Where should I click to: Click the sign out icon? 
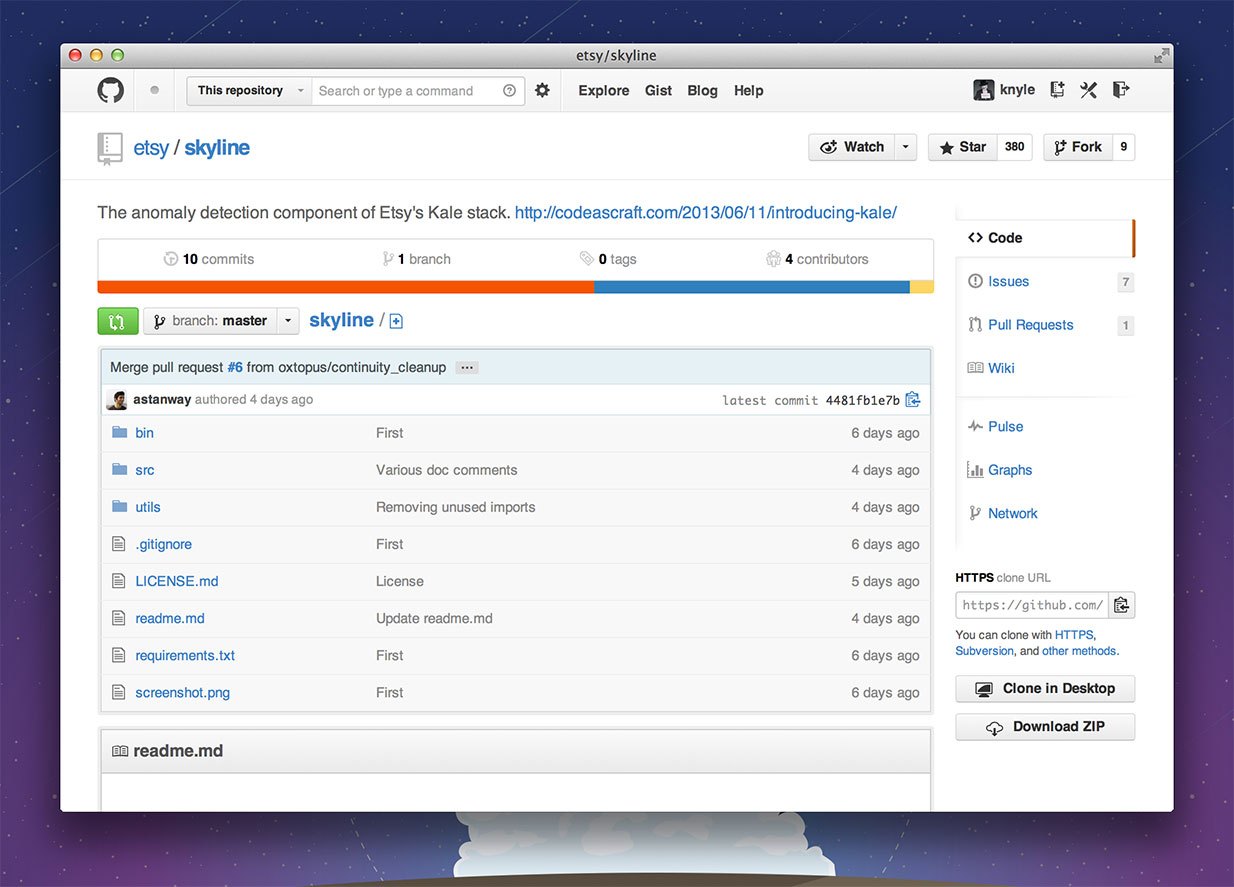(x=1121, y=90)
